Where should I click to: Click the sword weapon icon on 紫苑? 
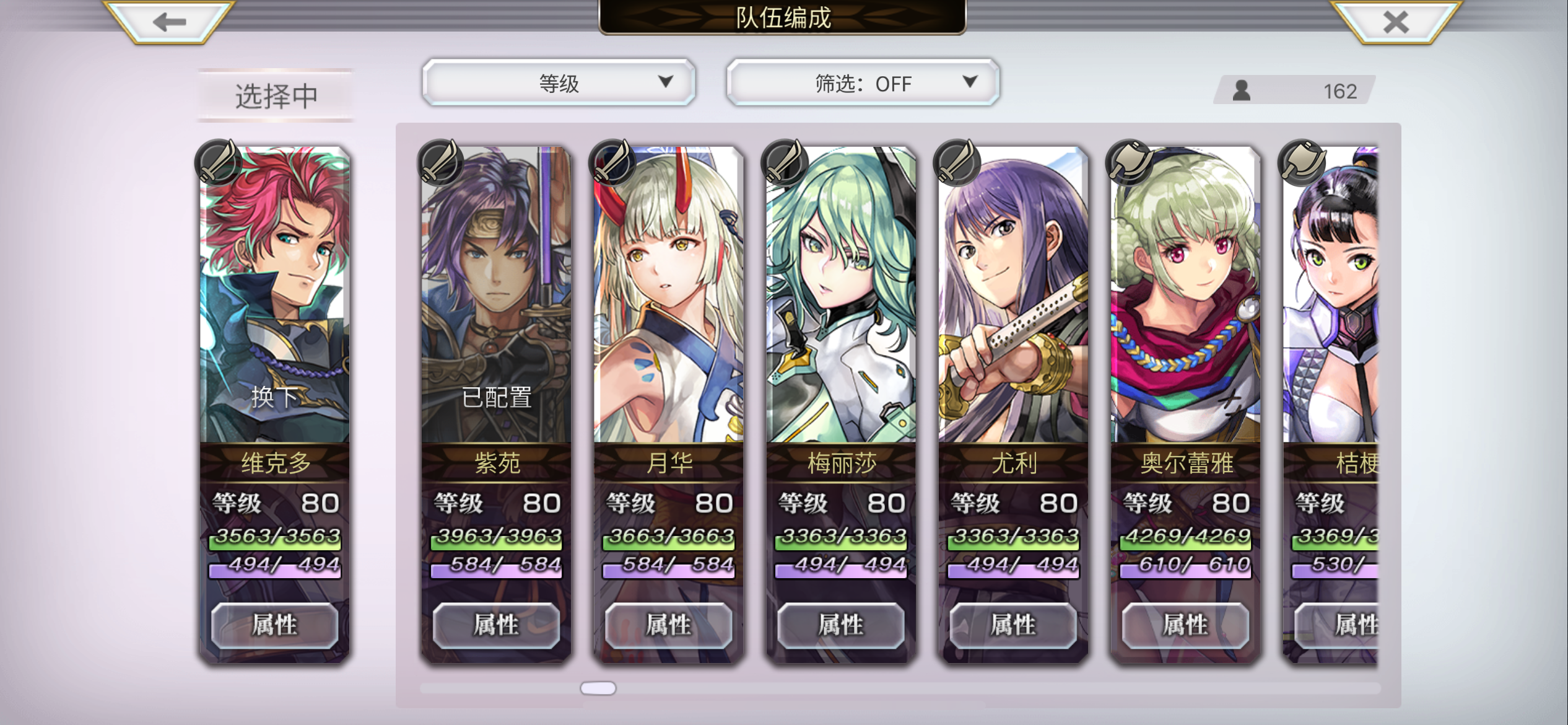coord(440,162)
